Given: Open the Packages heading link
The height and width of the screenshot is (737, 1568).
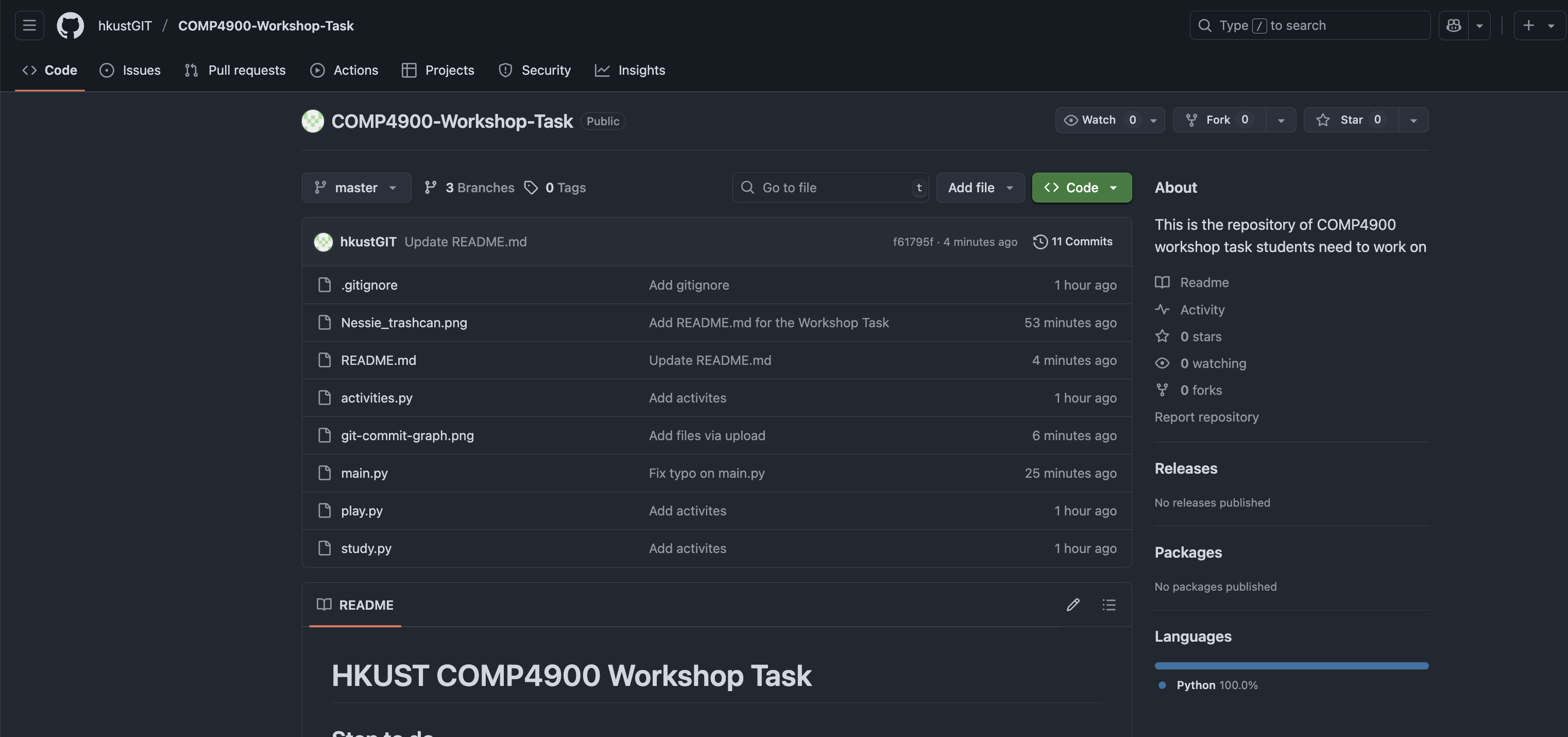Looking at the screenshot, I should tap(1188, 552).
